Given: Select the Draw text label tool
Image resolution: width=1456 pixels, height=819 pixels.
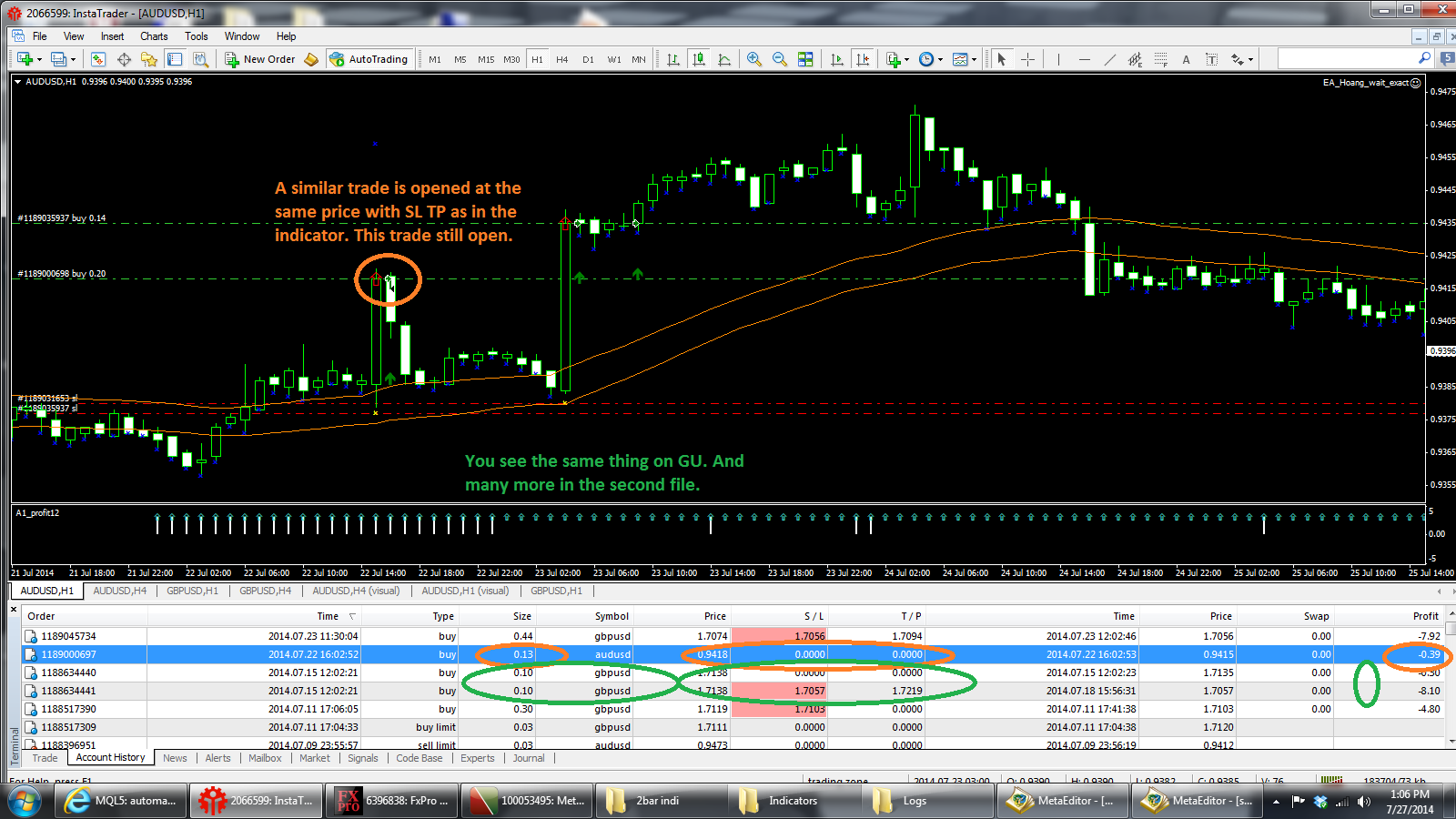Looking at the screenshot, I should coord(1211,59).
